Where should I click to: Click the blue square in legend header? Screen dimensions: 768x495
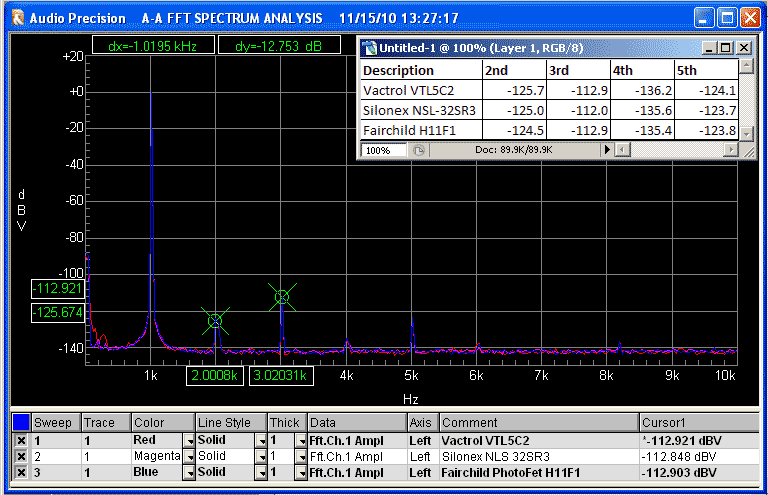(x=21, y=422)
